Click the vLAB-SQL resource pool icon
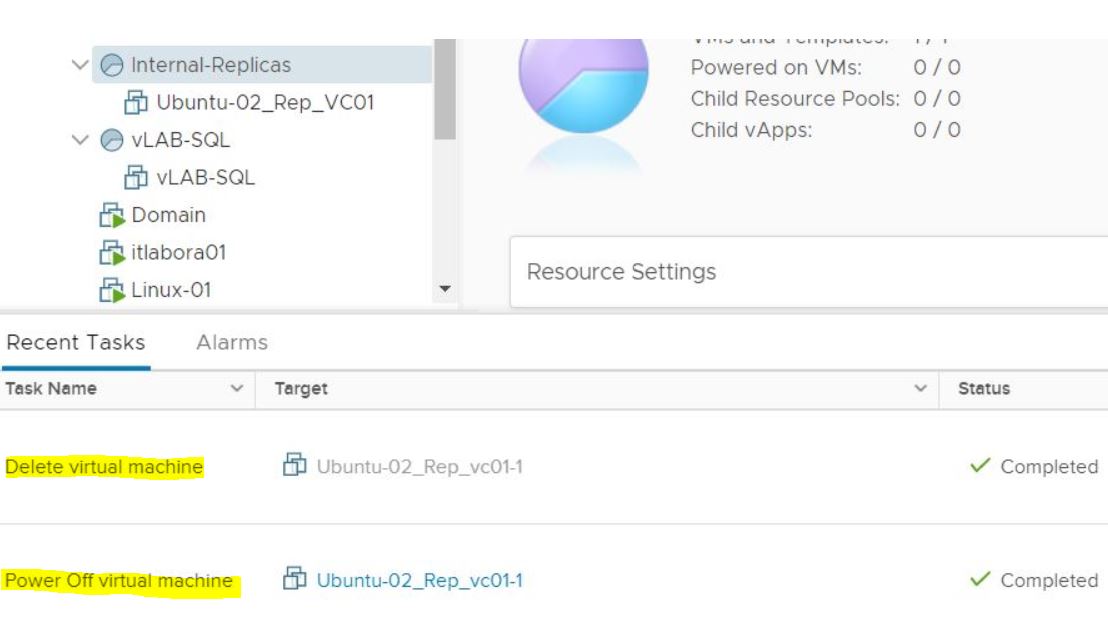The height and width of the screenshot is (624, 1108). tap(112, 140)
